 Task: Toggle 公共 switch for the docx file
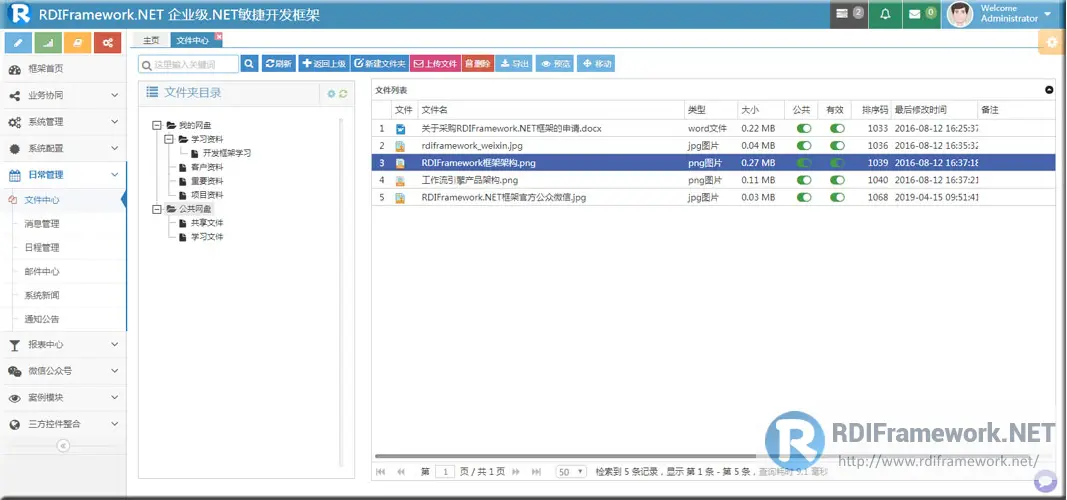[804, 129]
